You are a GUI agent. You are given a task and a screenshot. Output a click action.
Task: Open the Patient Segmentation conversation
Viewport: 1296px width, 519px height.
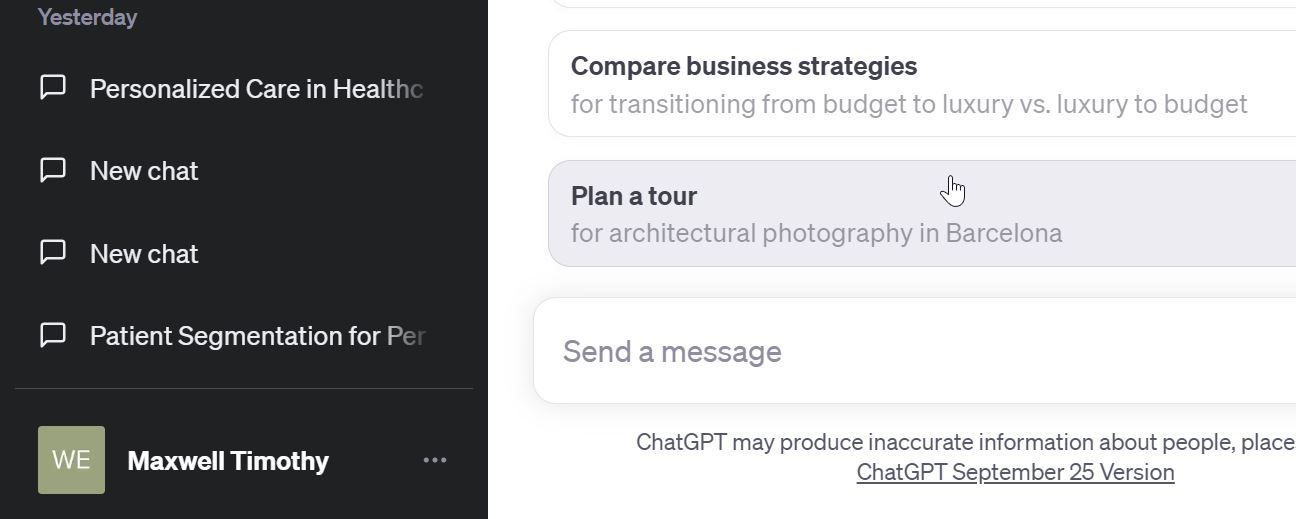coord(257,336)
